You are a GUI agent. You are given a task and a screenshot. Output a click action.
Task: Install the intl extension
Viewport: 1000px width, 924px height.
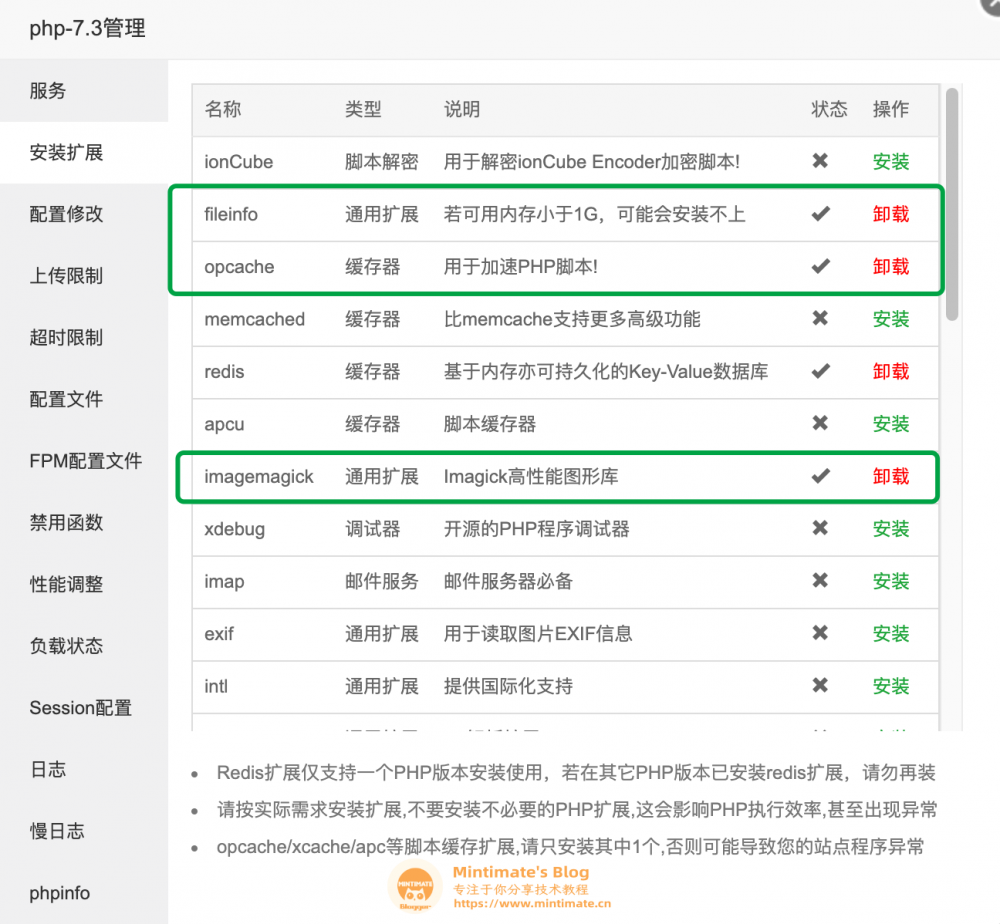(891, 686)
